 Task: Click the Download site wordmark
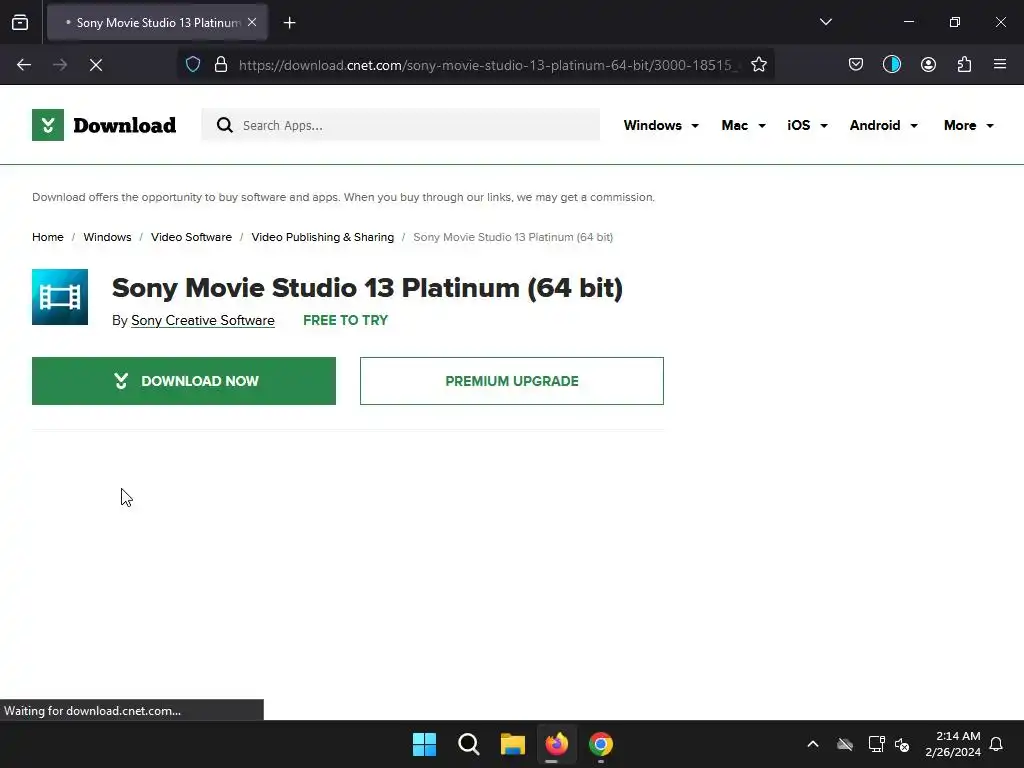(x=124, y=125)
